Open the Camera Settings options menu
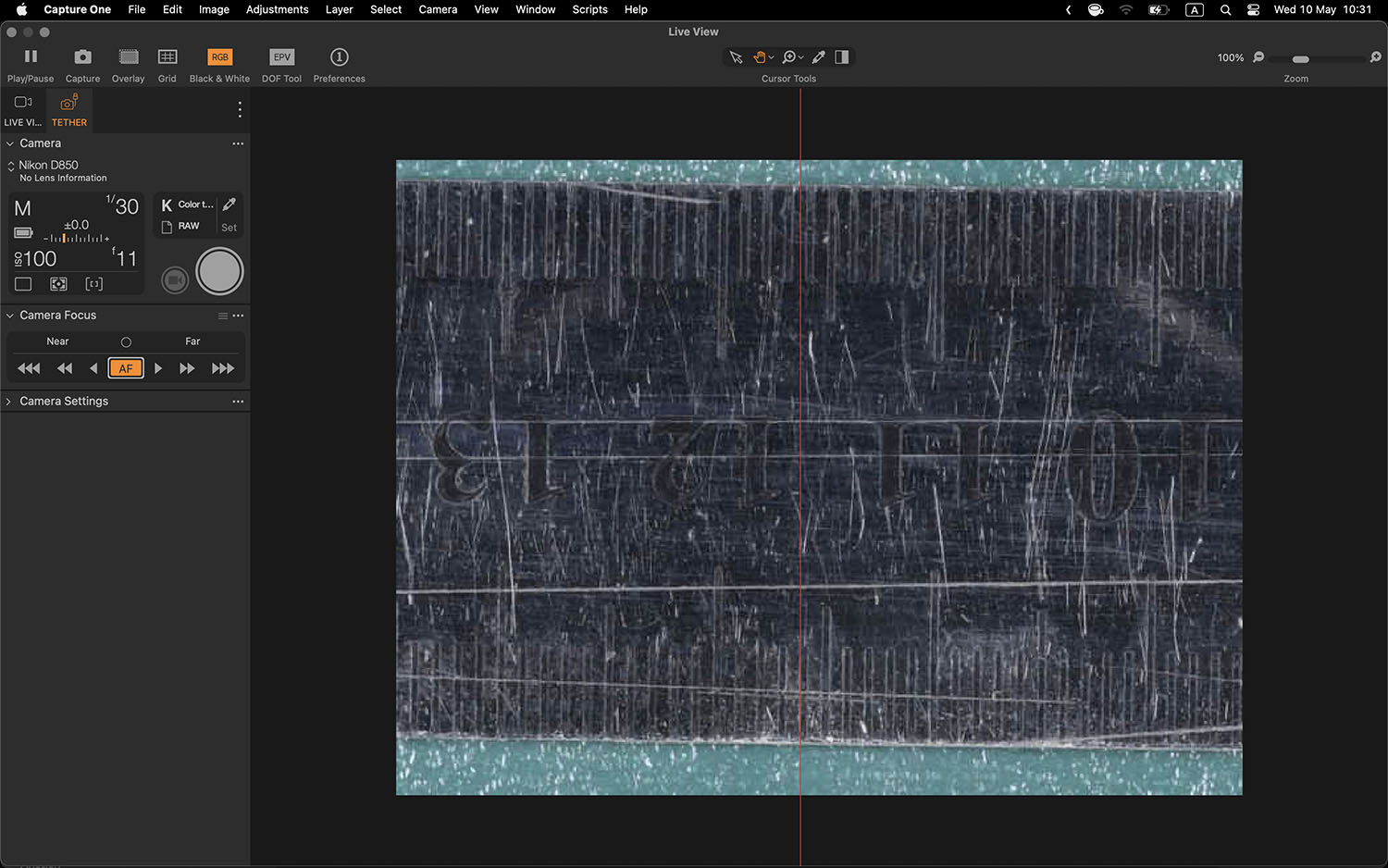Viewport: 1388px width, 868px height. (238, 402)
